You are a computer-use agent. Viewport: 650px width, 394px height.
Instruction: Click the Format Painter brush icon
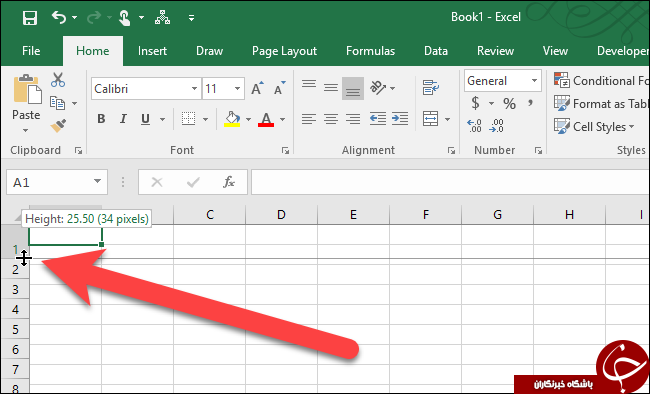[x=58, y=126]
